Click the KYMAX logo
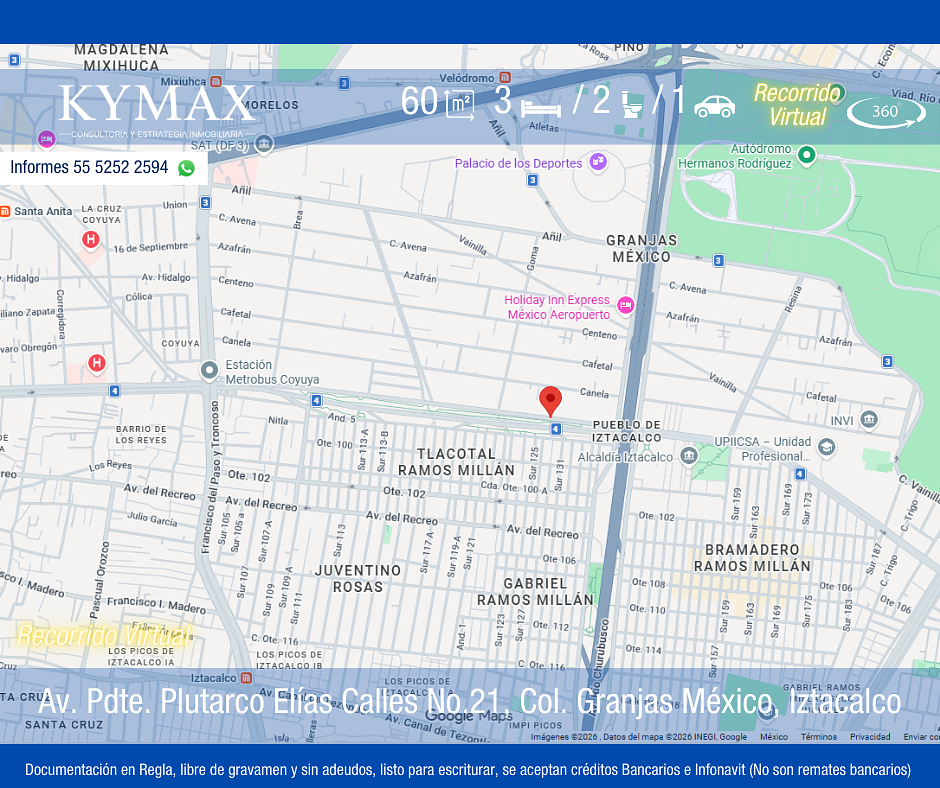This screenshot has width=940, height=788. tap(157, 110)
